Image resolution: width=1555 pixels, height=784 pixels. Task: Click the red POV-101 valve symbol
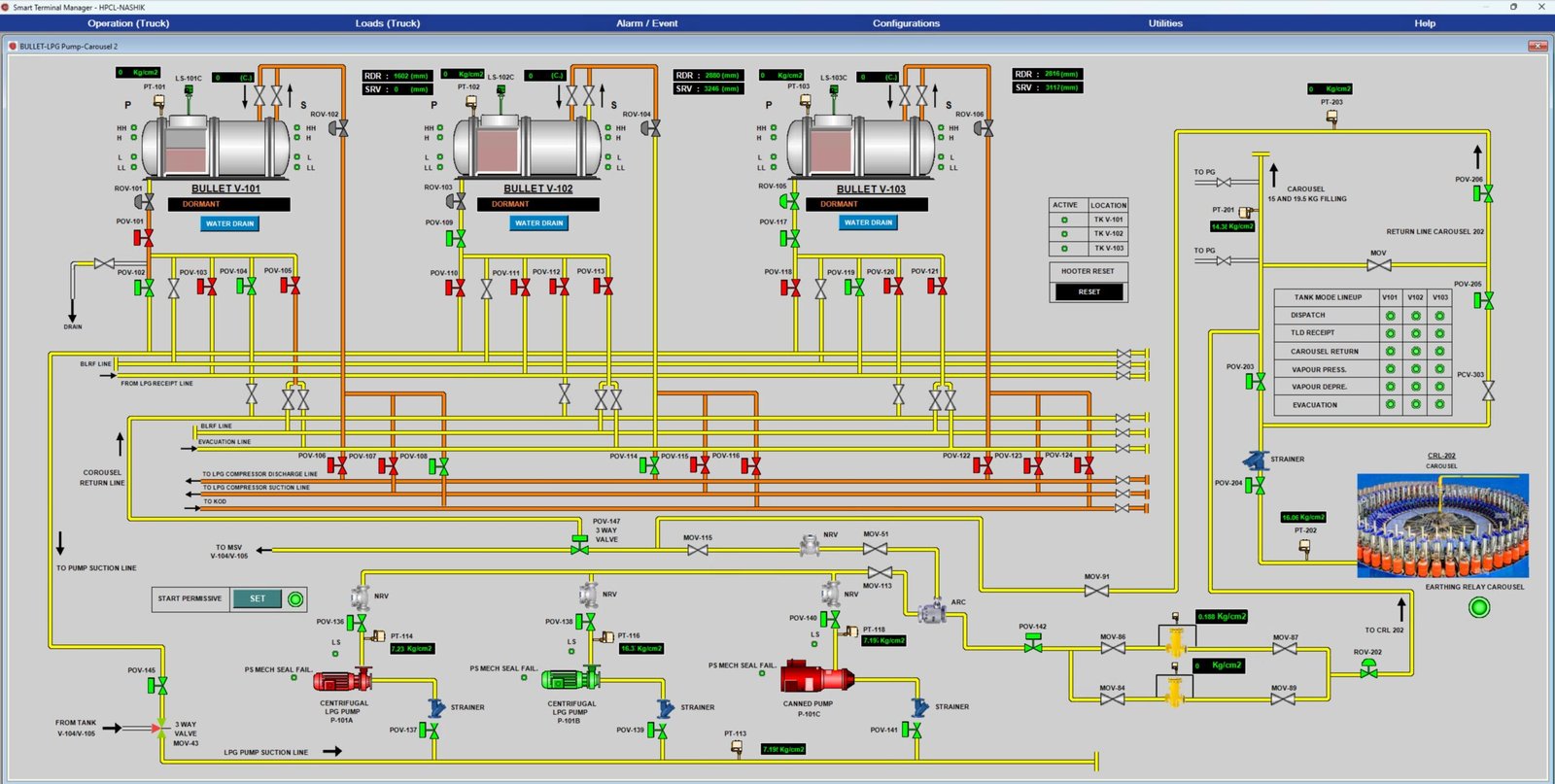pos(144,237)
